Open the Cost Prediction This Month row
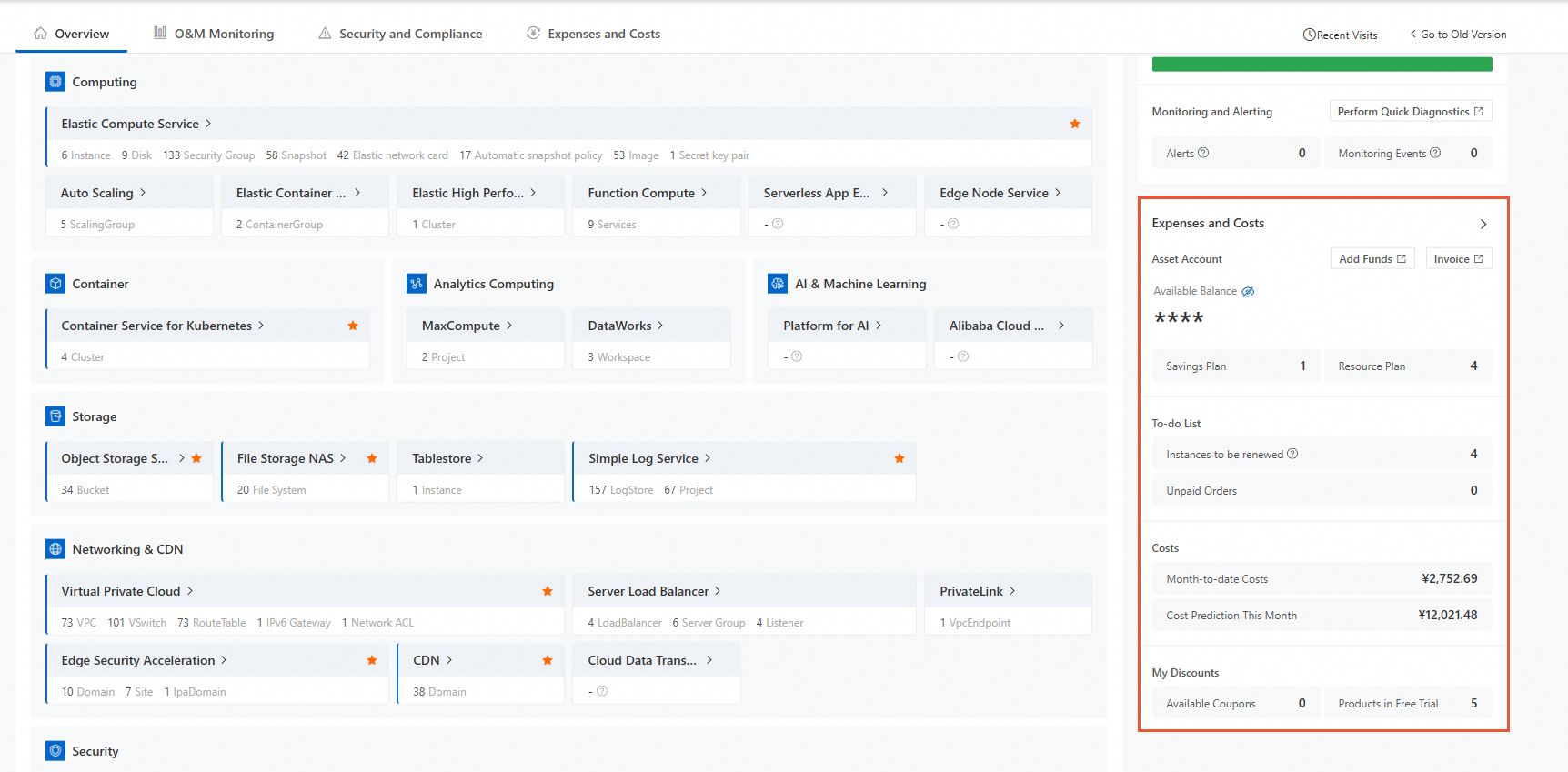The height and width of the screenshot is (772, 1568). coord(1322,616)
